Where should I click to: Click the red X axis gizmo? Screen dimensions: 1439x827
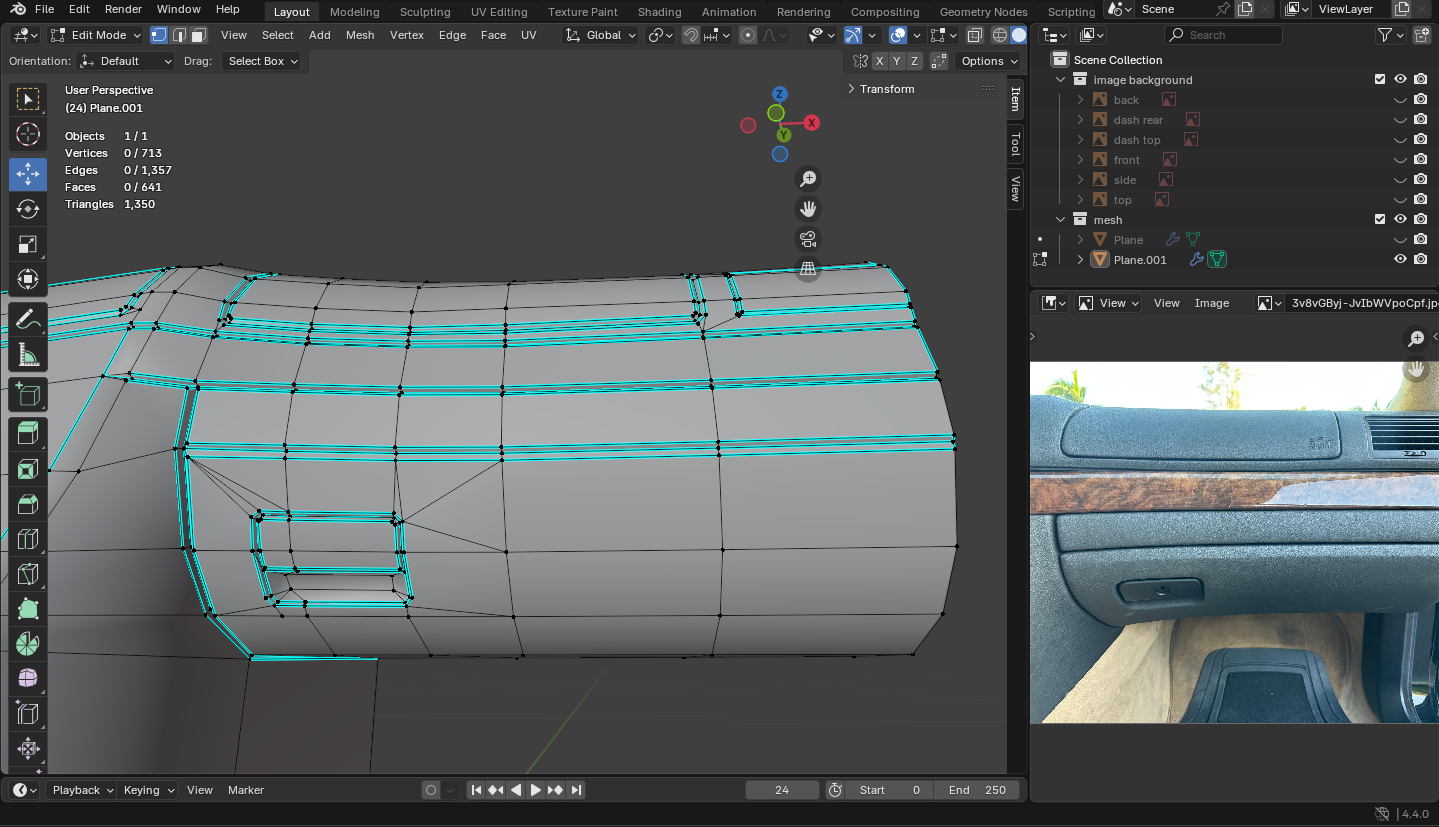tap(812, 122)
